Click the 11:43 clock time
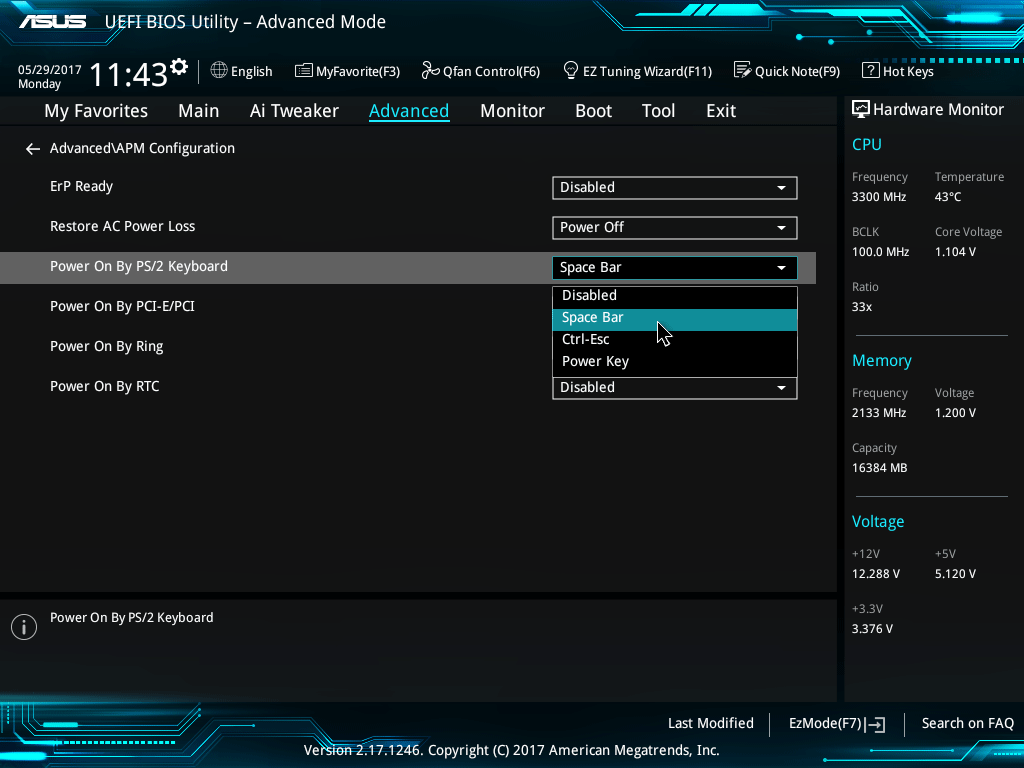The image size is (1024, 768). (129, 74)
